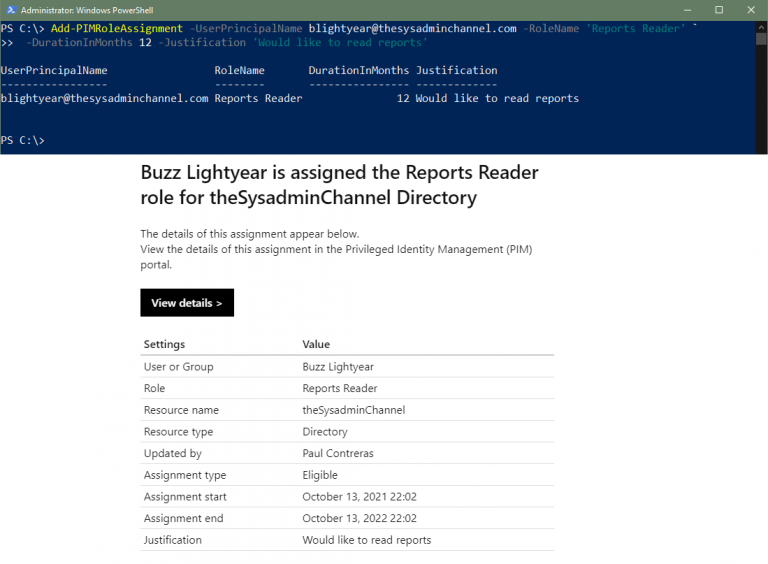The image size is (768, 564).
Task: Click 'Would like to read reports' table value
Action: pos(367,540)
